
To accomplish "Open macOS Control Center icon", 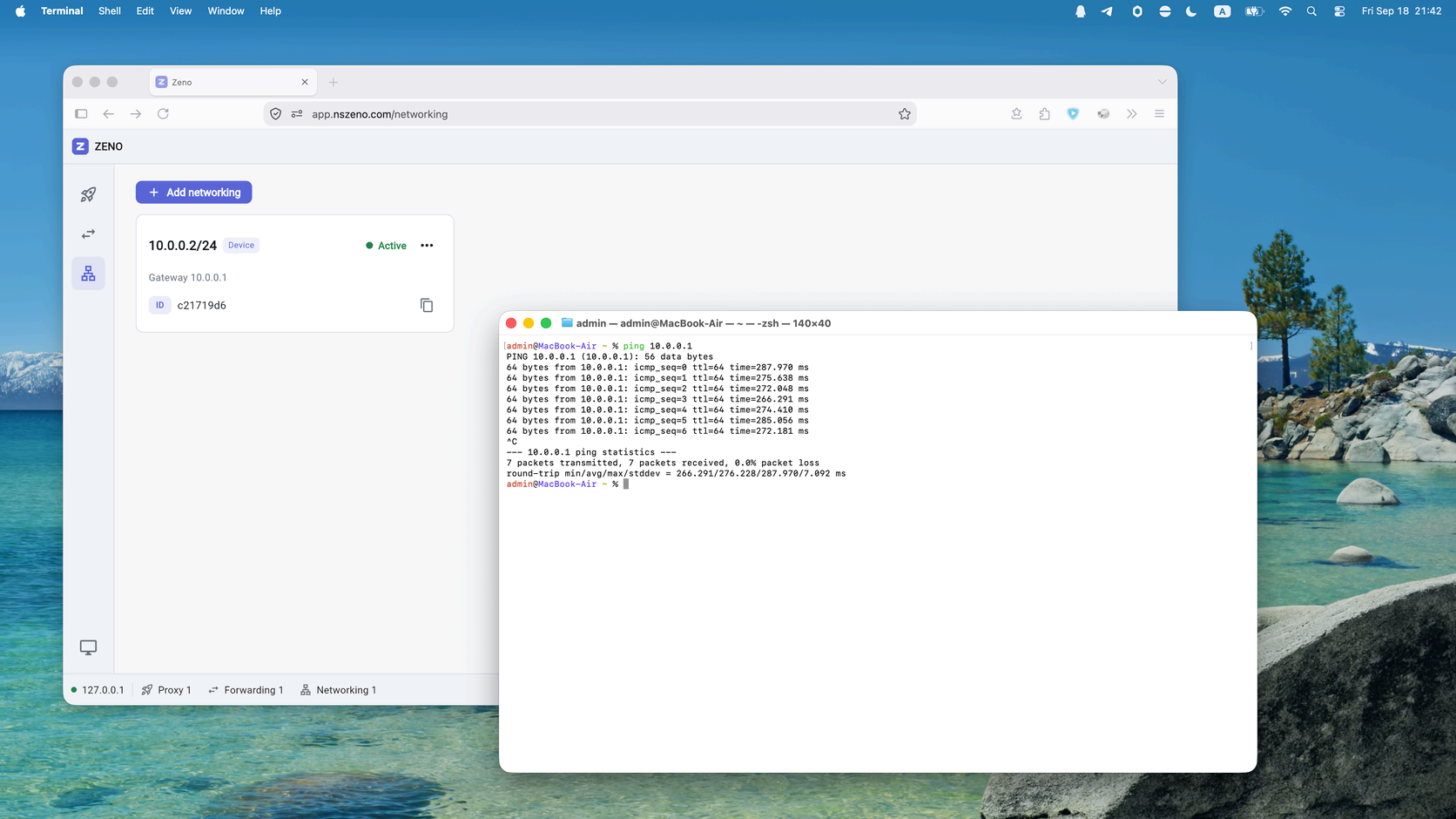I will [1339, 11].
